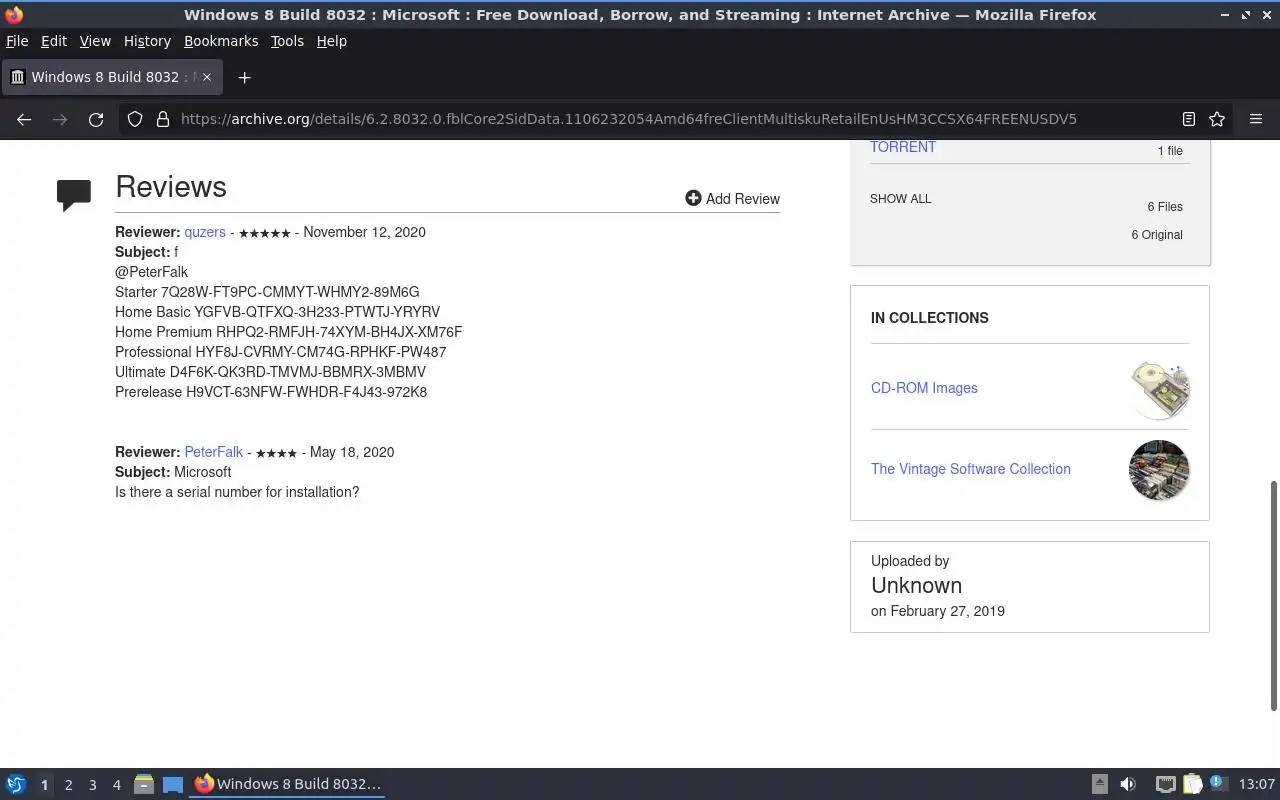Open the clipboard tray icon

(1192, 784)
